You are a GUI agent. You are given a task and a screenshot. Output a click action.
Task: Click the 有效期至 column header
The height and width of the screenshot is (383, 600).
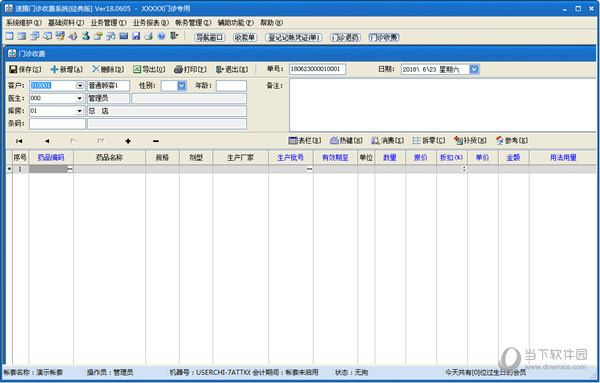(x=335, y=158)
